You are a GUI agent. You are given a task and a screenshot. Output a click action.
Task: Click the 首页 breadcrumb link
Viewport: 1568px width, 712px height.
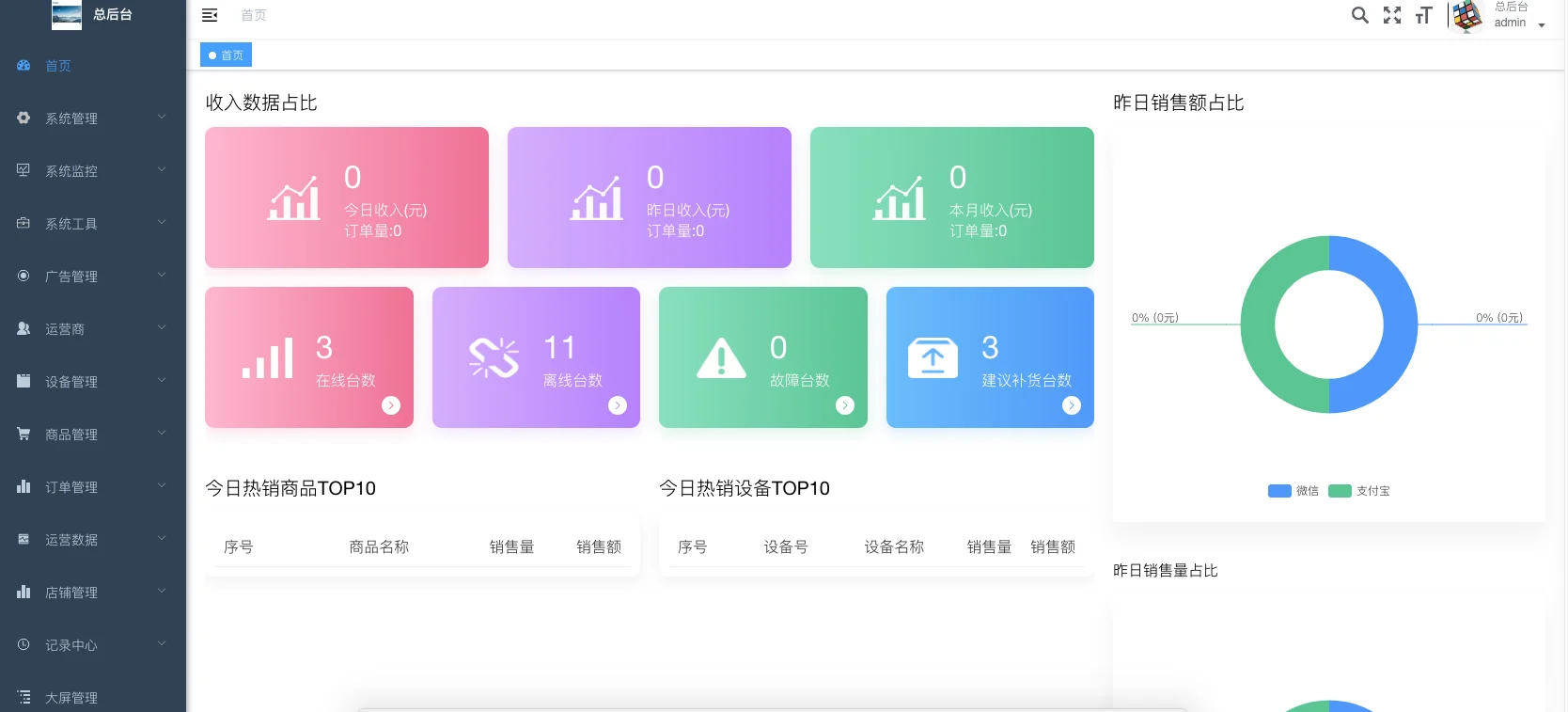tap(254, 15)
